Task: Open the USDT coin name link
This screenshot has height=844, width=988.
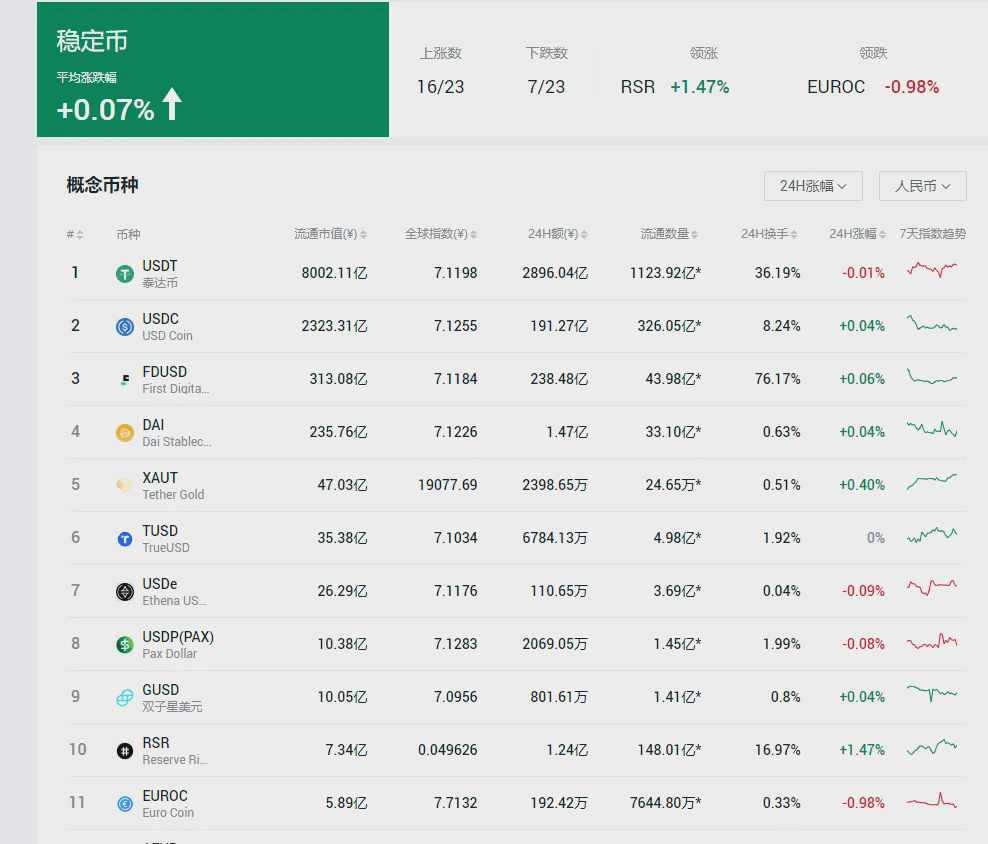Action: pos(160,265)
